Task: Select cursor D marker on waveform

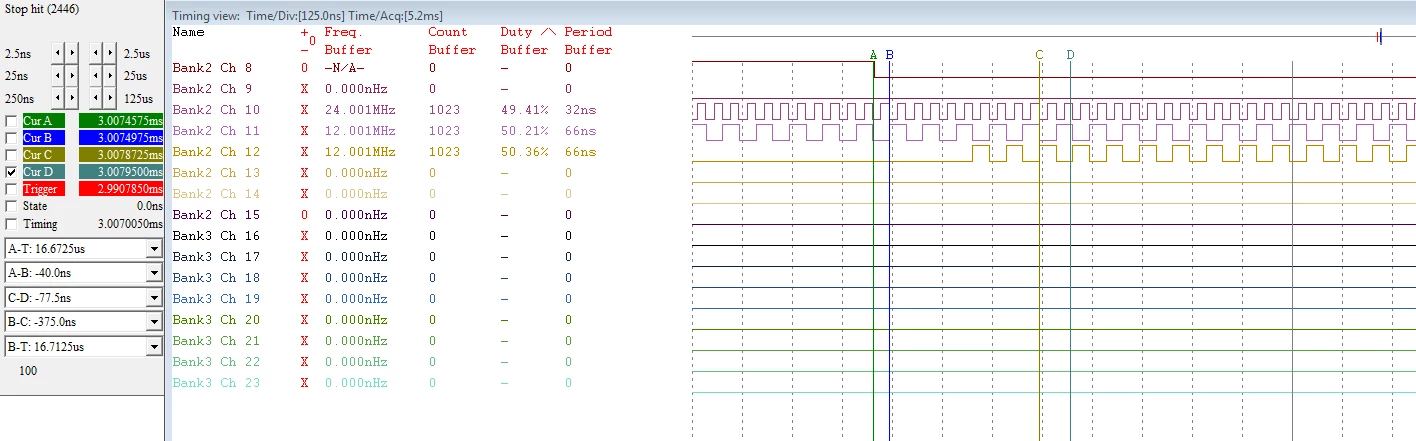Action: tap(1070, 55)
